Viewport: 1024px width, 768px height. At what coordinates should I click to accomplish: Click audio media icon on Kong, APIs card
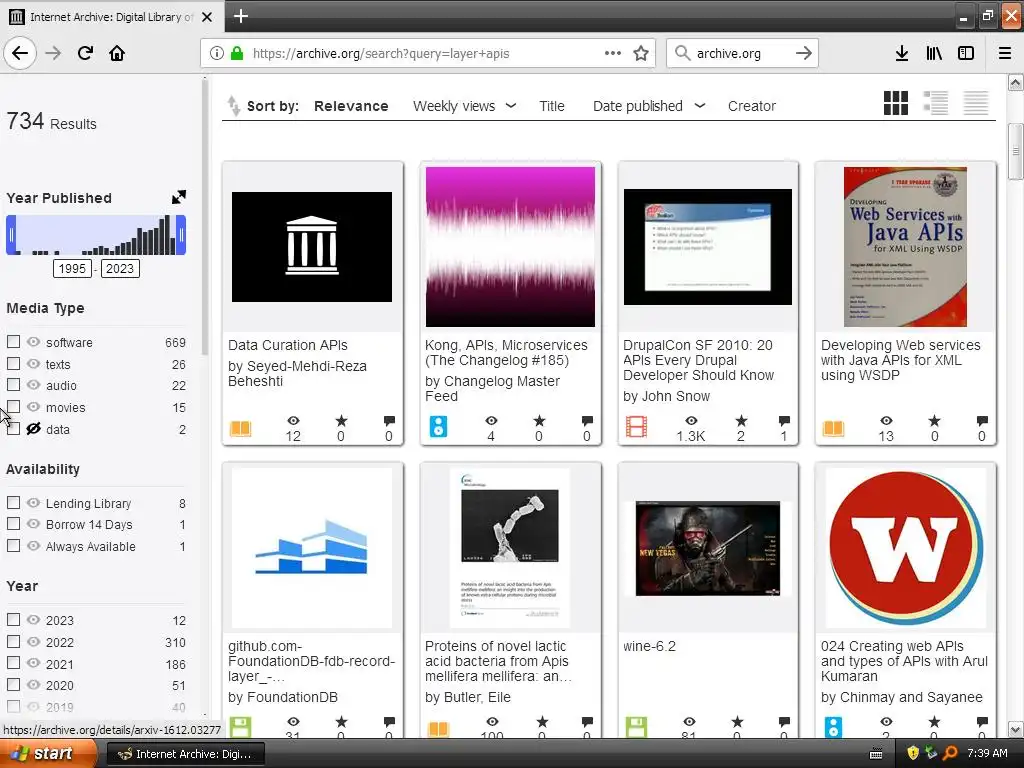(438, 426)
